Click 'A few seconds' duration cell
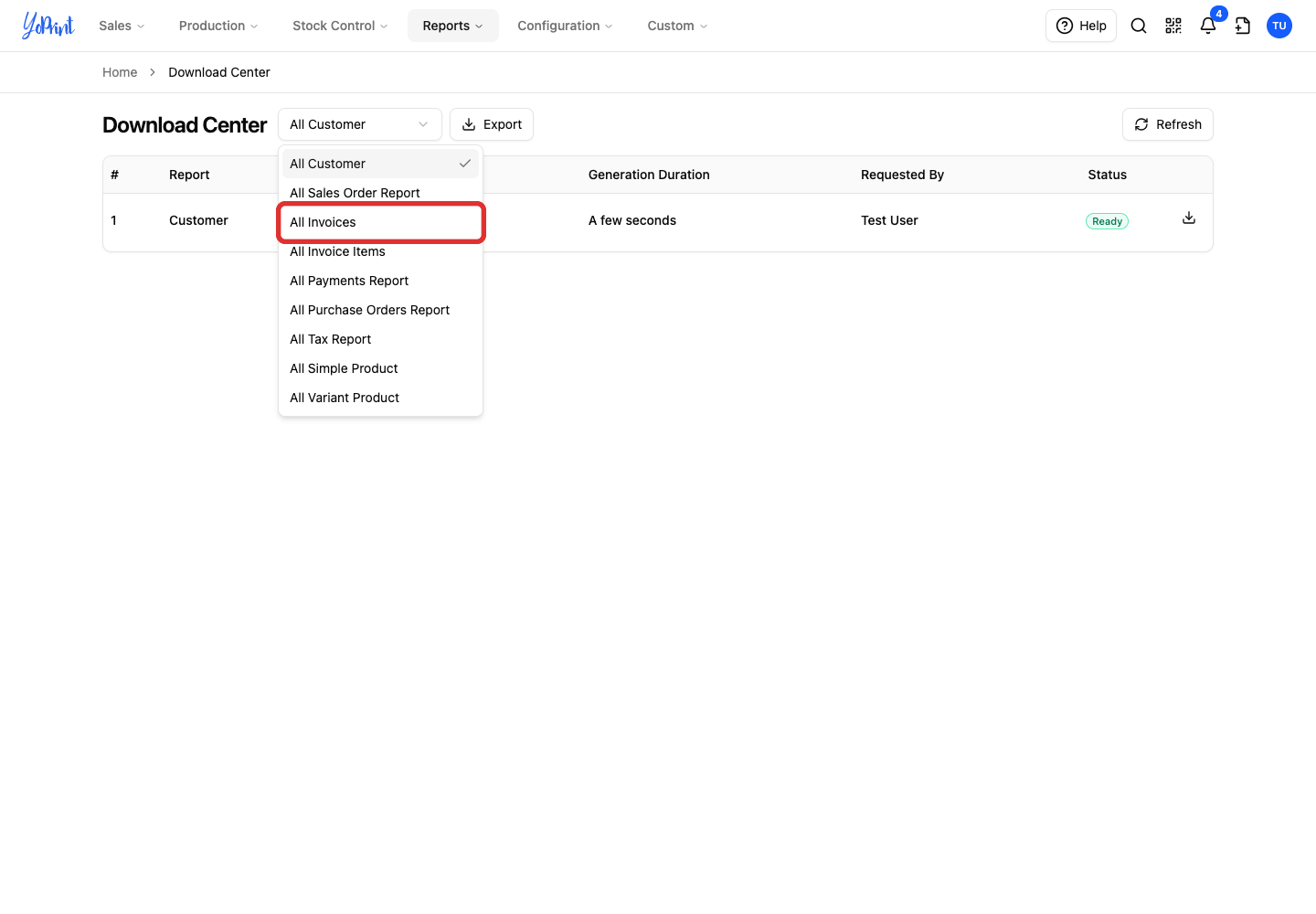The image size is (1316, 914). tap(632, 220)
